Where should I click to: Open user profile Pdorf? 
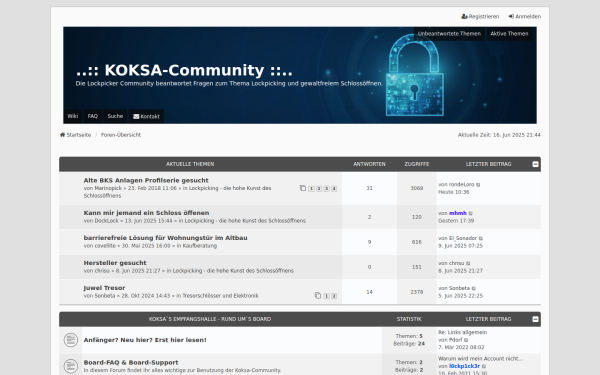[455, 340]
